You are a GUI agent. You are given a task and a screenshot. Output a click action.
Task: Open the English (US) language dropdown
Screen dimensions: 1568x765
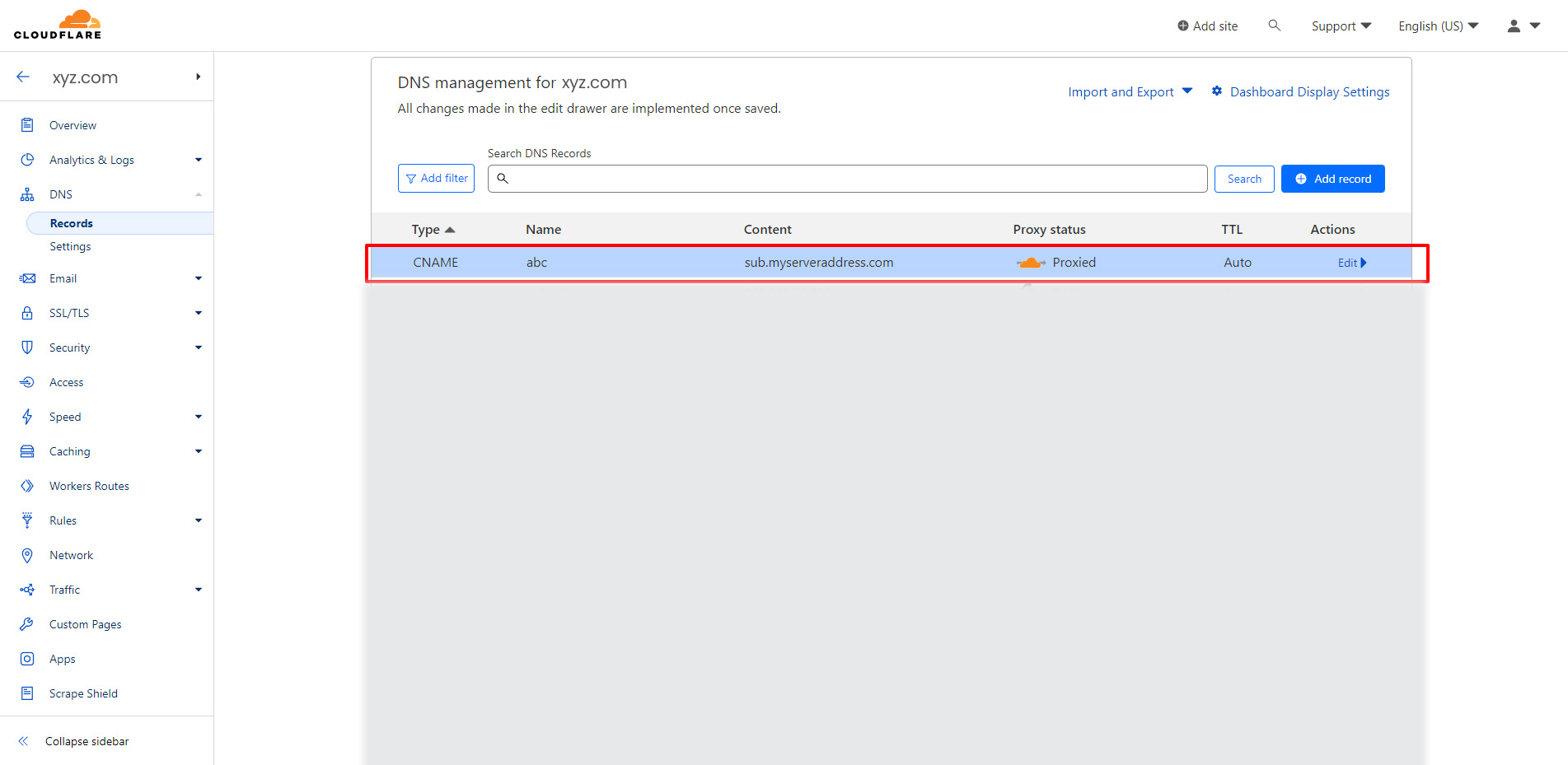pos(1438,26)
